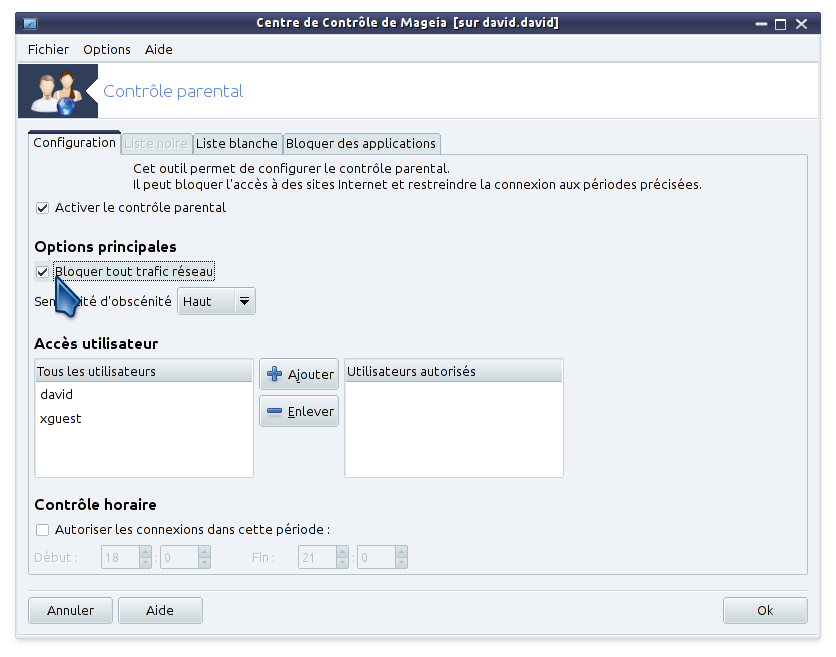836x657 pixels.
Task: Increase the Fin hour with up arrow
Action: pos(342,552)
